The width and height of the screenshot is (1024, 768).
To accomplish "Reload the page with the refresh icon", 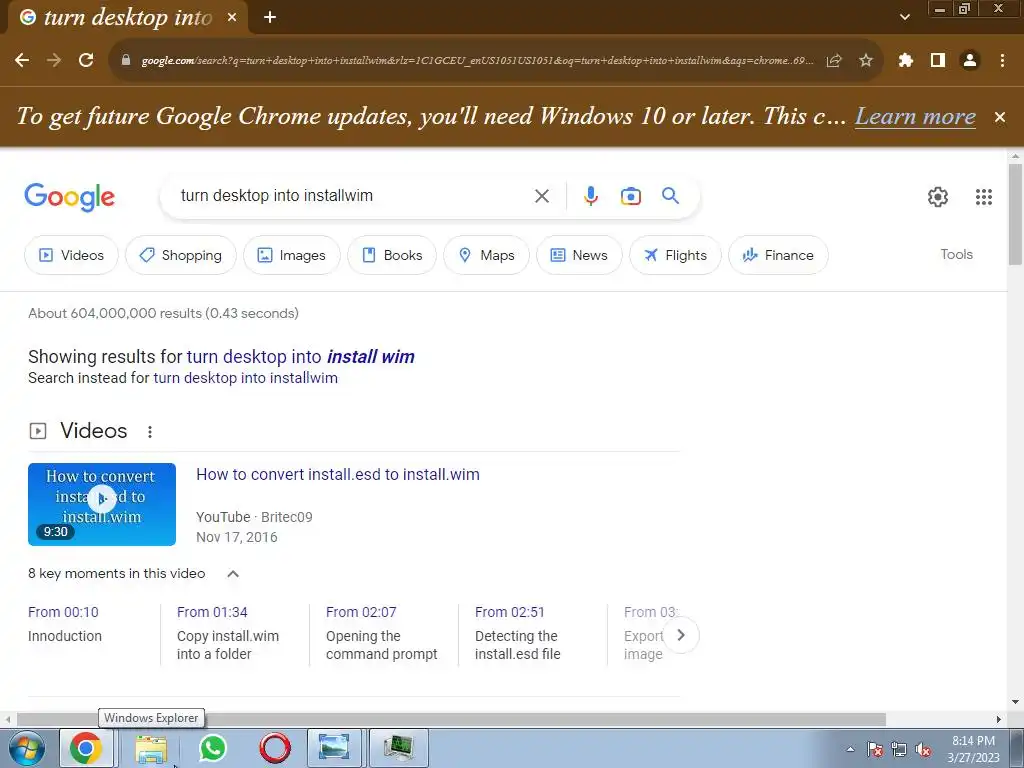I will (x=86, y=60).
